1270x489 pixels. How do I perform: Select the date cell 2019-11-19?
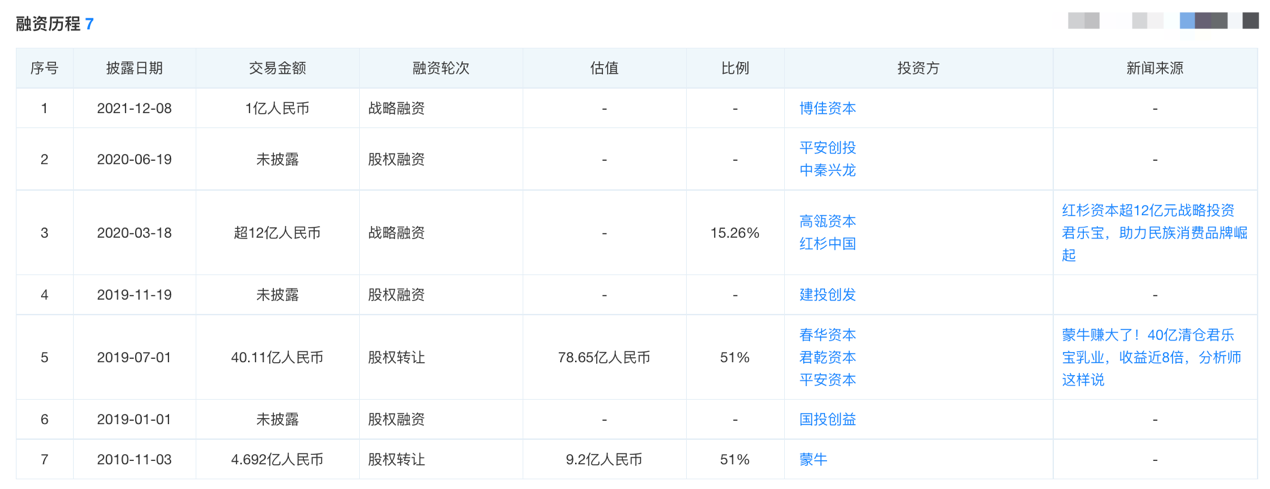click(x=134, y=295)
